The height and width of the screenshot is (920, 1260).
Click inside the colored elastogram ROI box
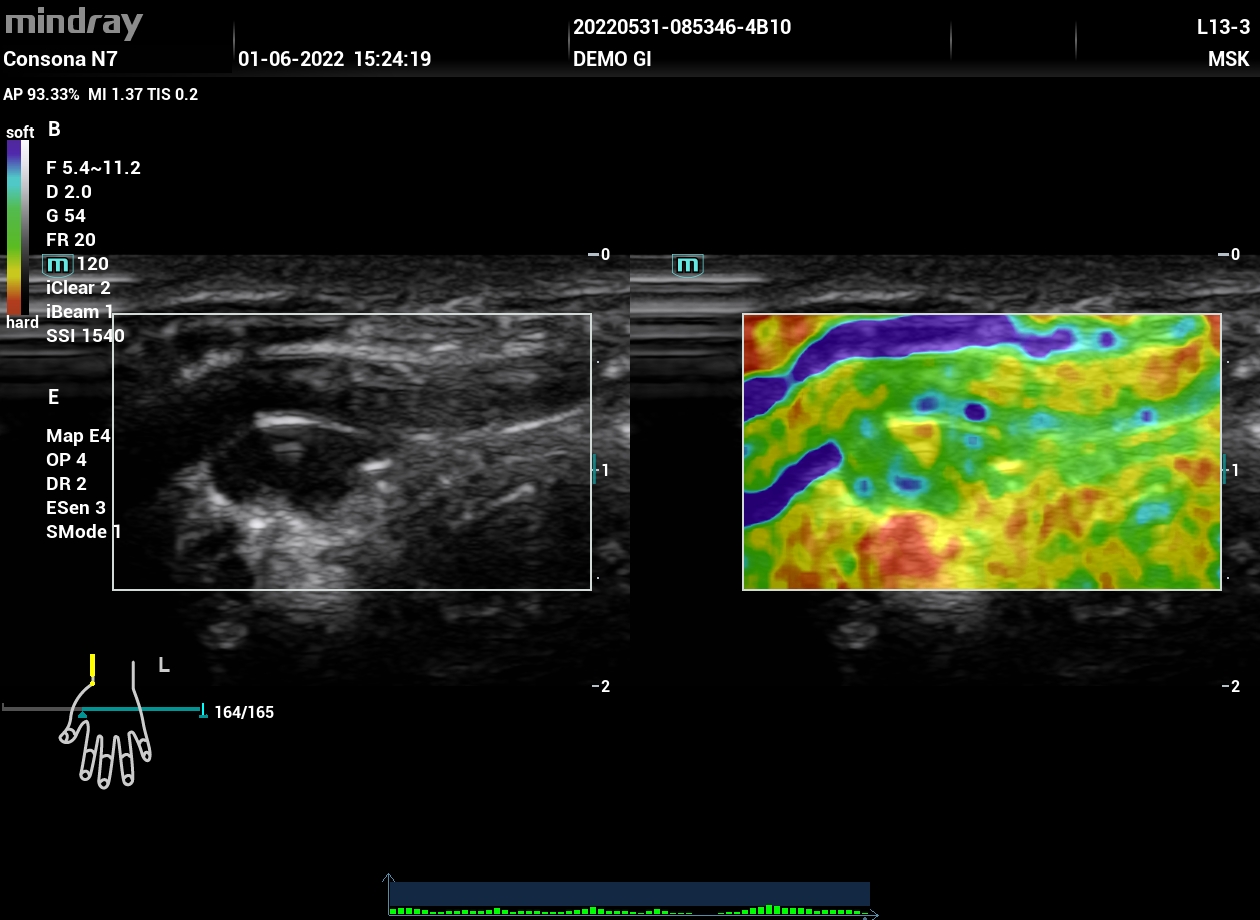pos(981,452)
